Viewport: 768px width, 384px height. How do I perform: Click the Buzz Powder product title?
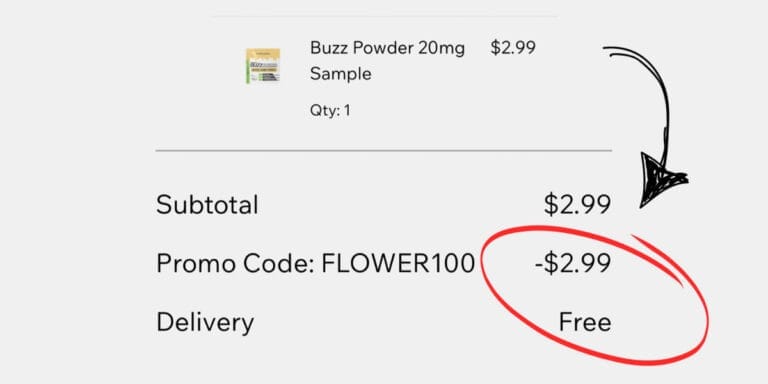coord(387,61)
